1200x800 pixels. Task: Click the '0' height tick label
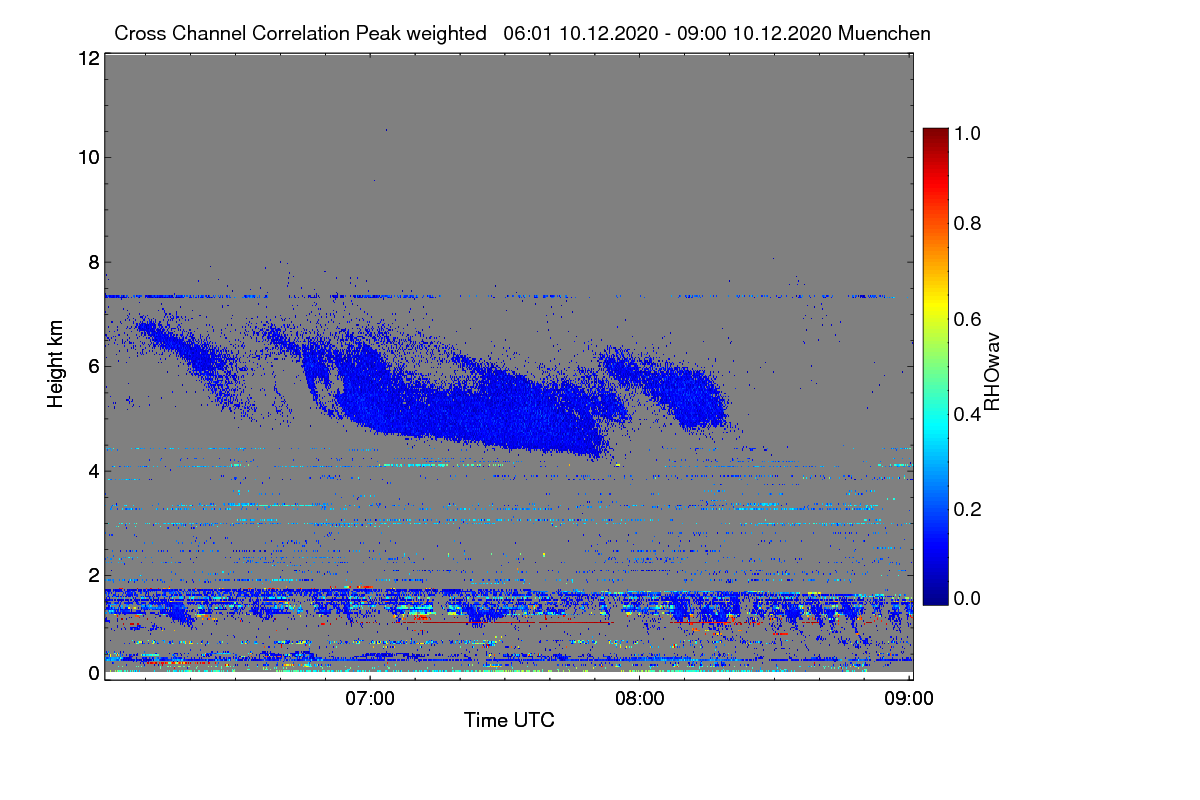click(x=93, y=673)
